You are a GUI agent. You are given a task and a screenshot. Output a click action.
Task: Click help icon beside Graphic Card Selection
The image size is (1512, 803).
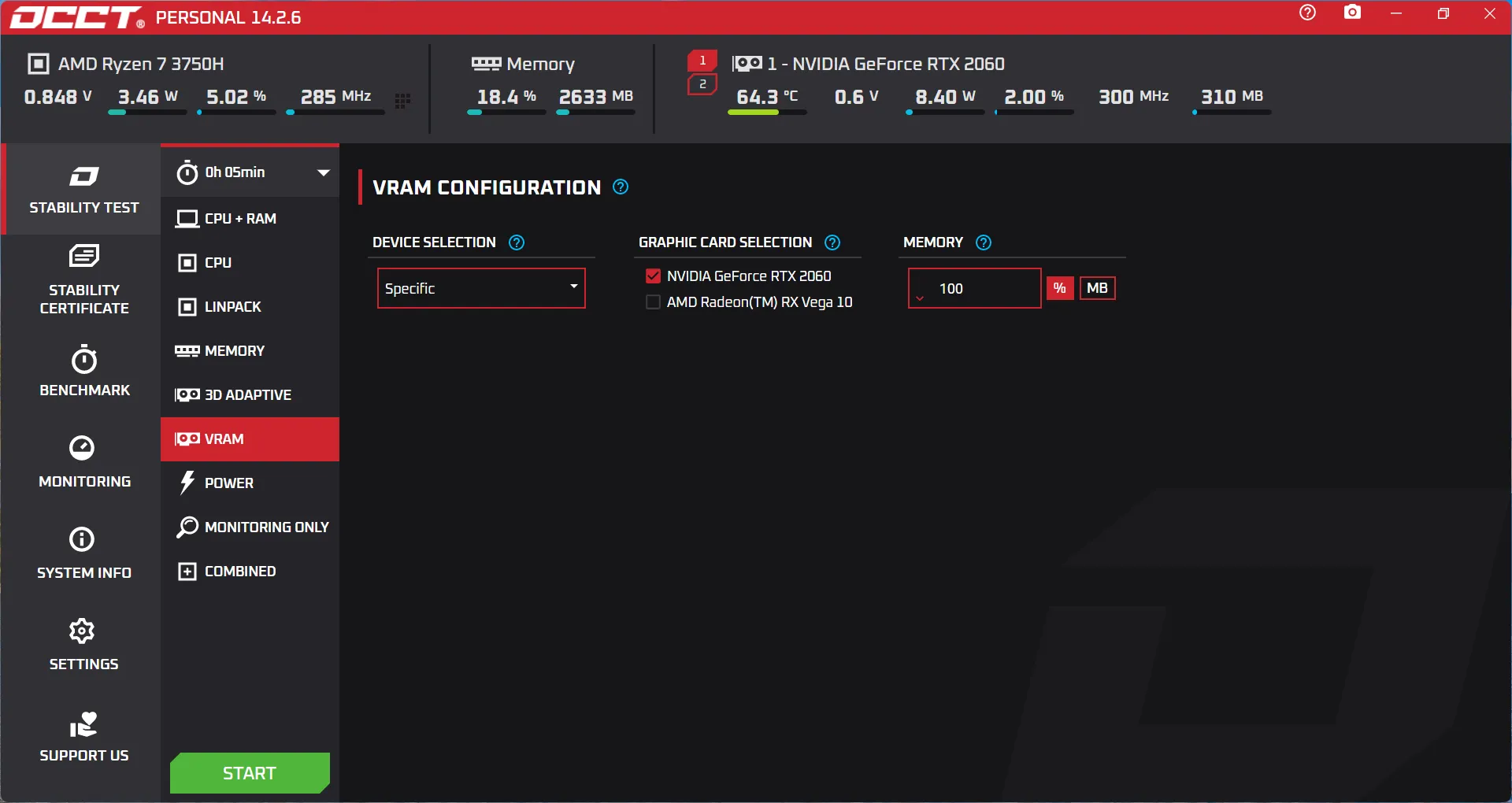832,242
